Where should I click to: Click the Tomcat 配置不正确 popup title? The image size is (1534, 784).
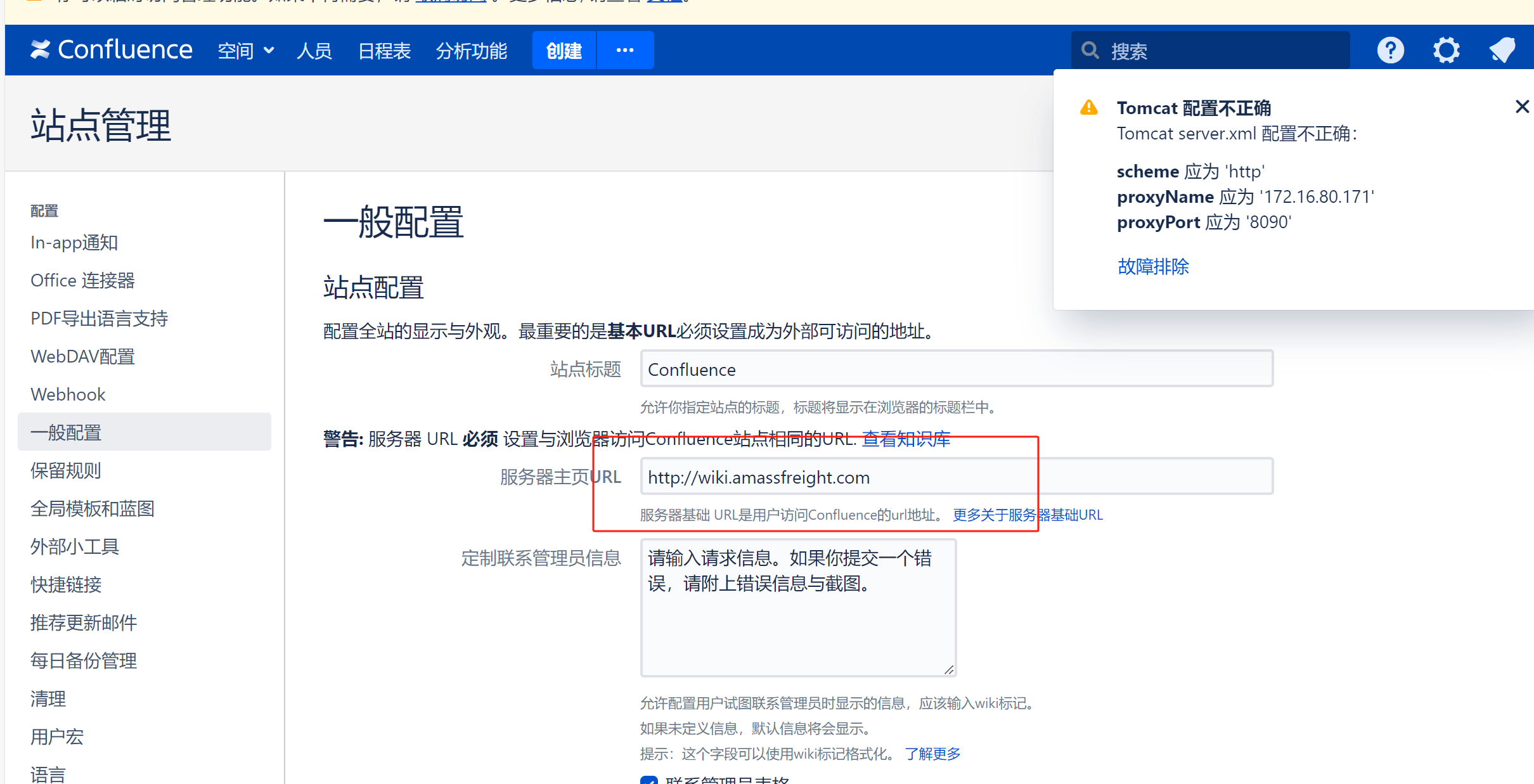click(1194, 108)
